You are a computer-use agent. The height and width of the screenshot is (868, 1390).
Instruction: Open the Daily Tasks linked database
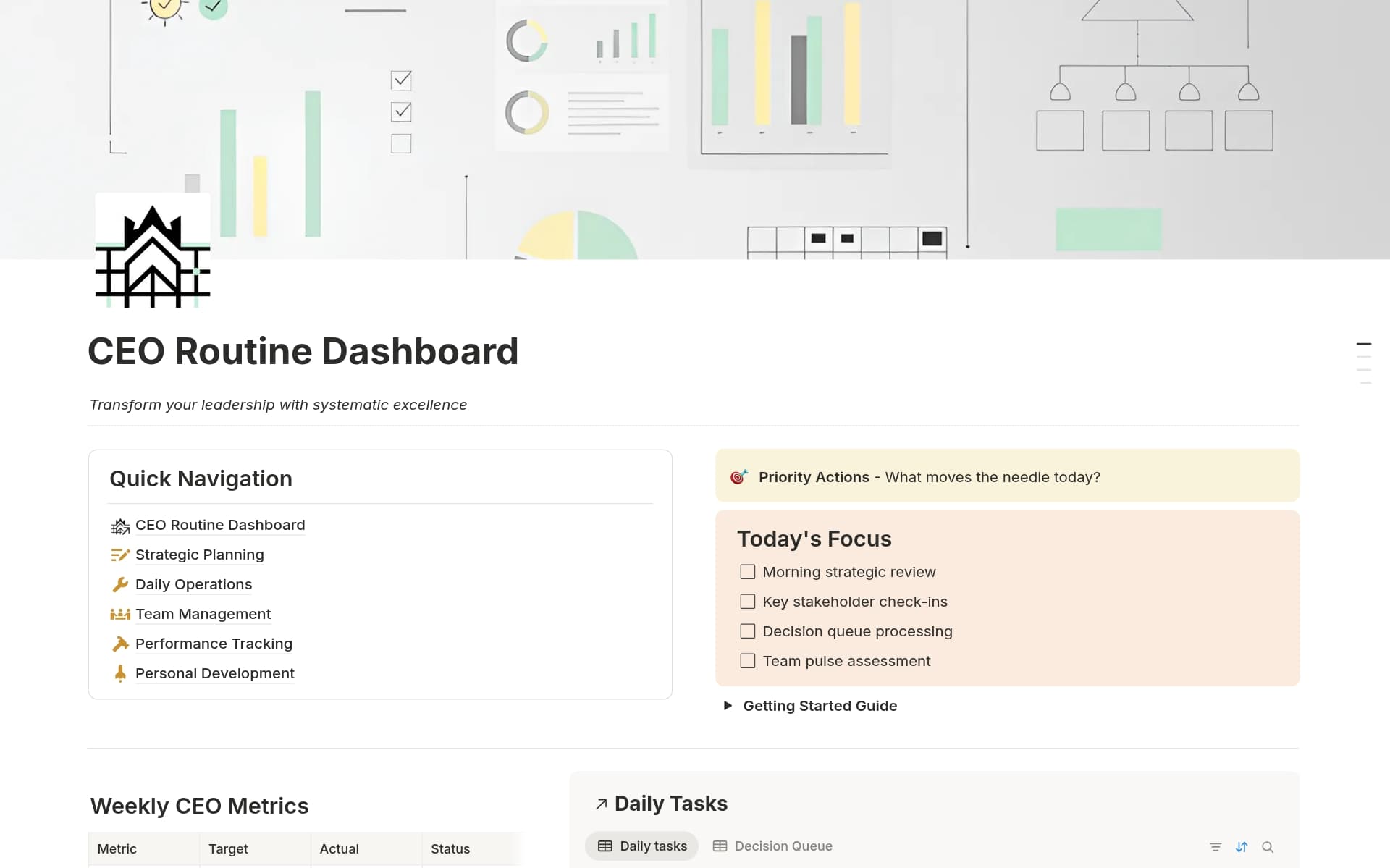(670, 804)
